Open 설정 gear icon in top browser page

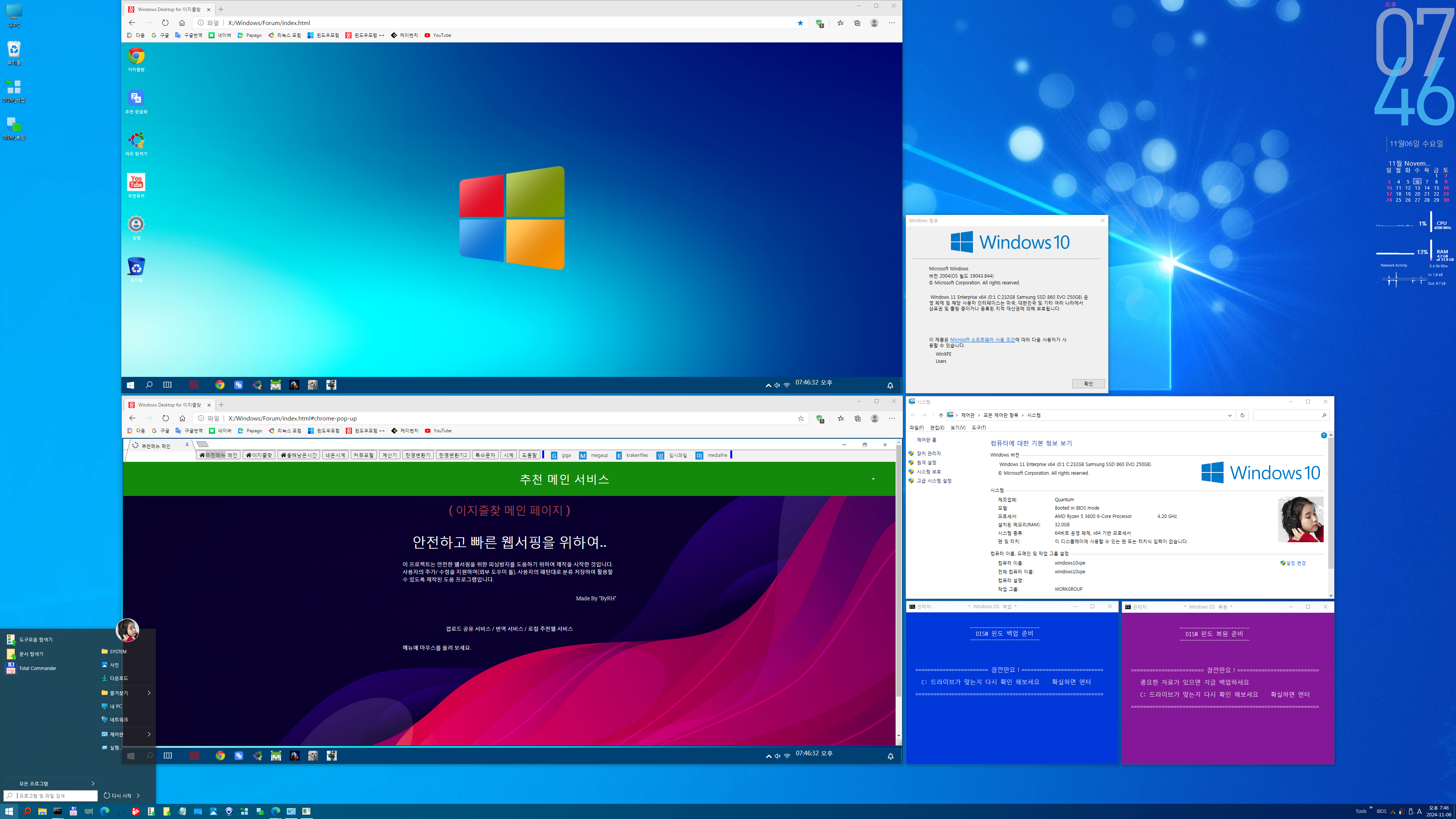pos(136,225)
